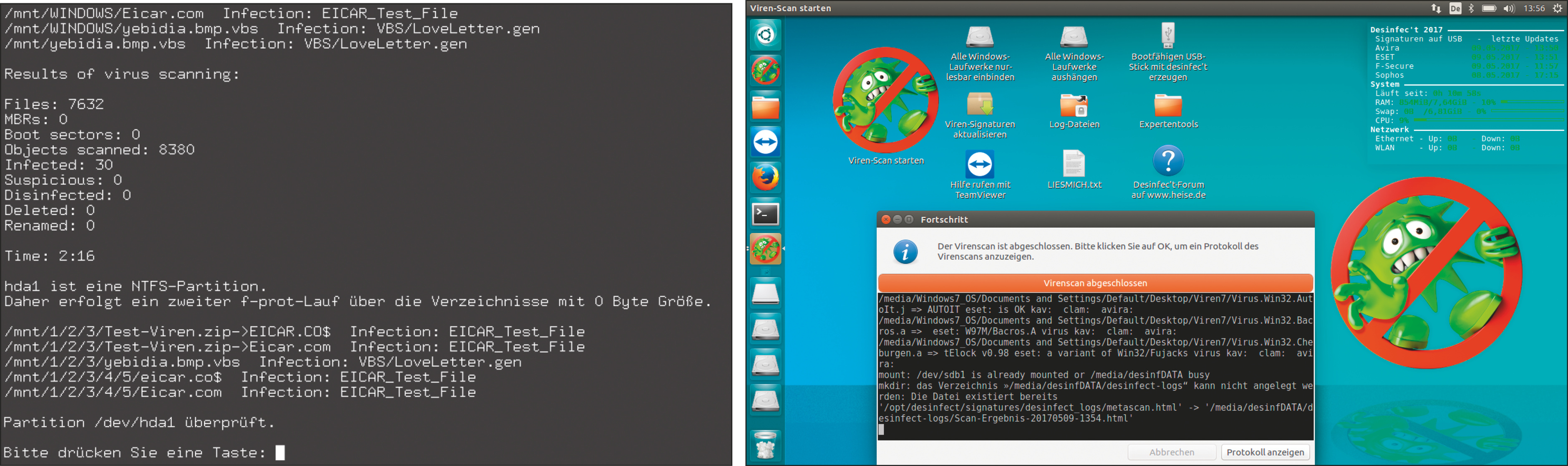The height and width of the screenshot is (466, 1568).
Task: Open the keyboard layout De indicator
Action: 1455,8
